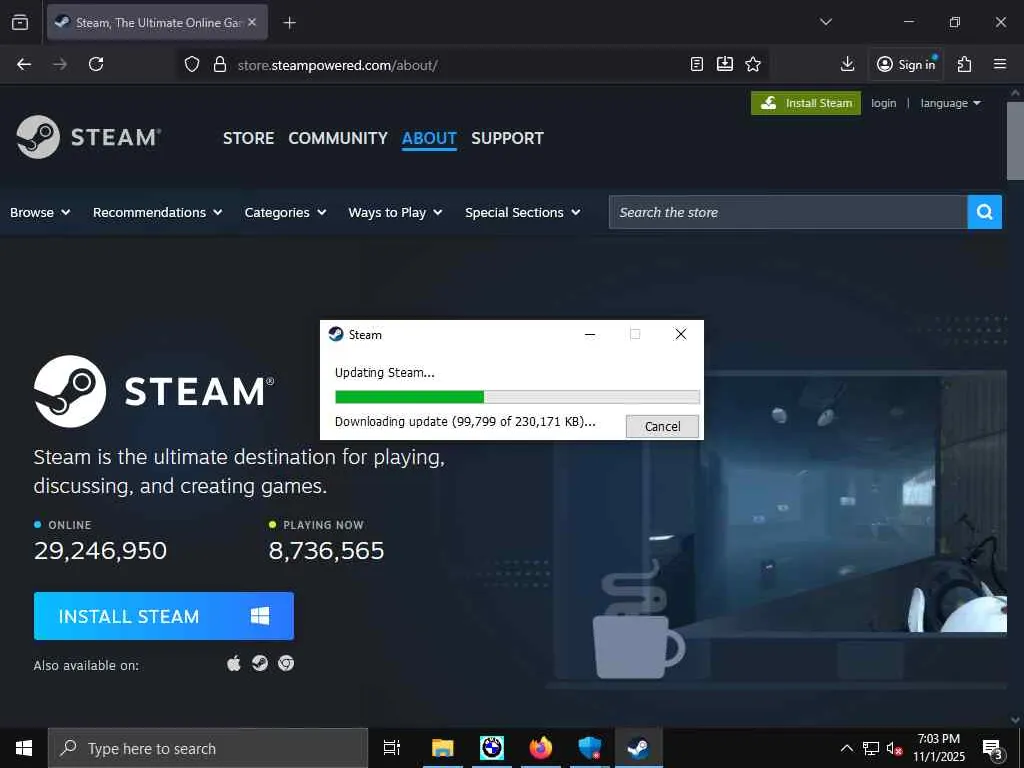Select the ABOUT menu item
The image size is (1024, 768).
pyautogui.click(x=429, y=138)
